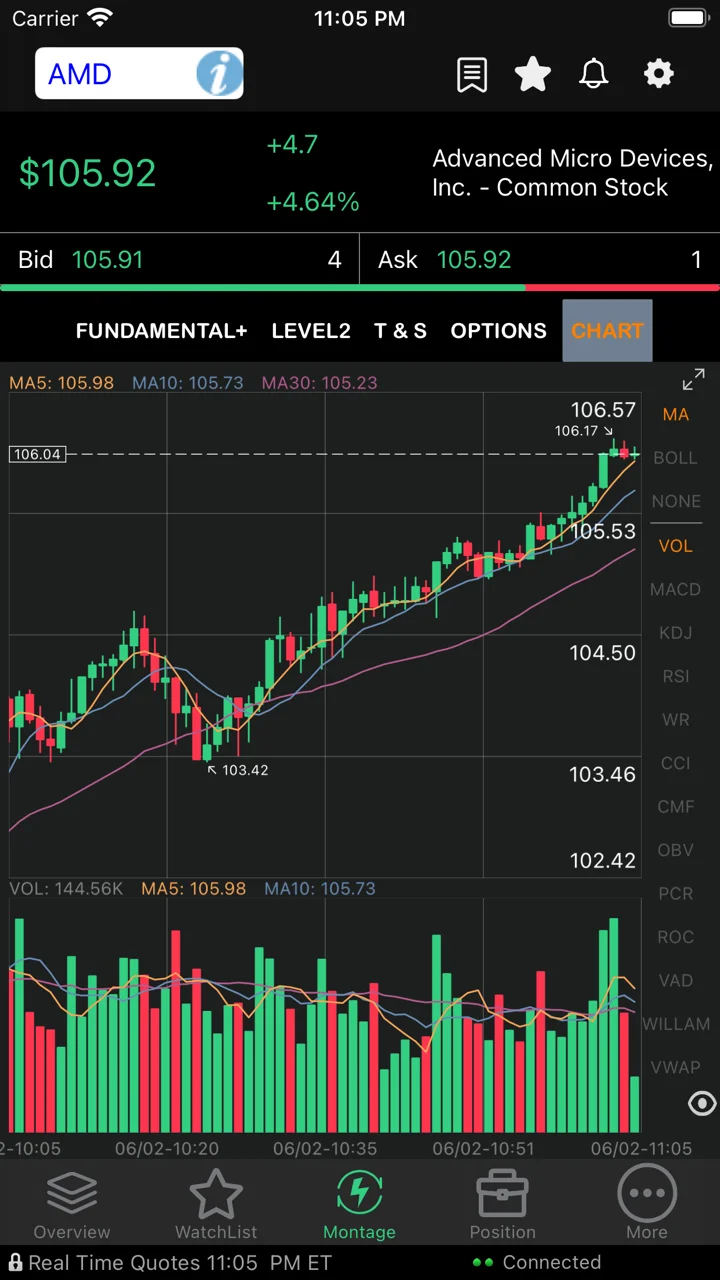Open the FUNDAMENTAL+ section
The width and height of the screenshot is (720, 1280).
pos(161,331)
